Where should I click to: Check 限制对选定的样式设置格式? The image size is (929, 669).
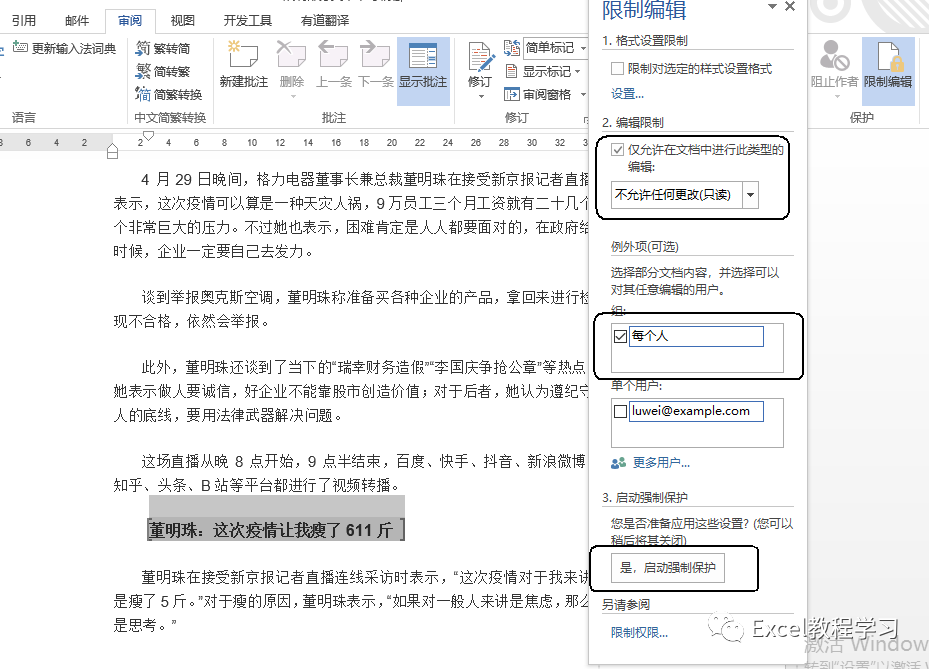[x=617, y=69]
